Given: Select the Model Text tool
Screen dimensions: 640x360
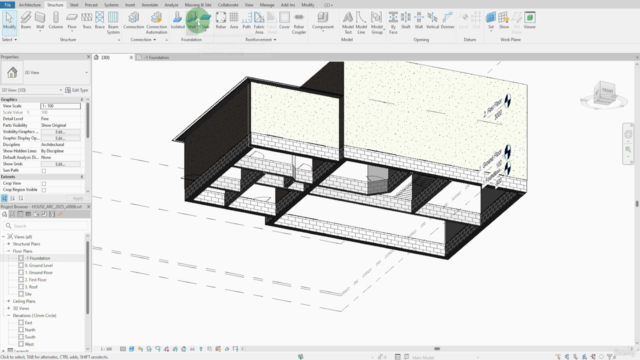Looking at the screenshot, I should coord(348,22).
